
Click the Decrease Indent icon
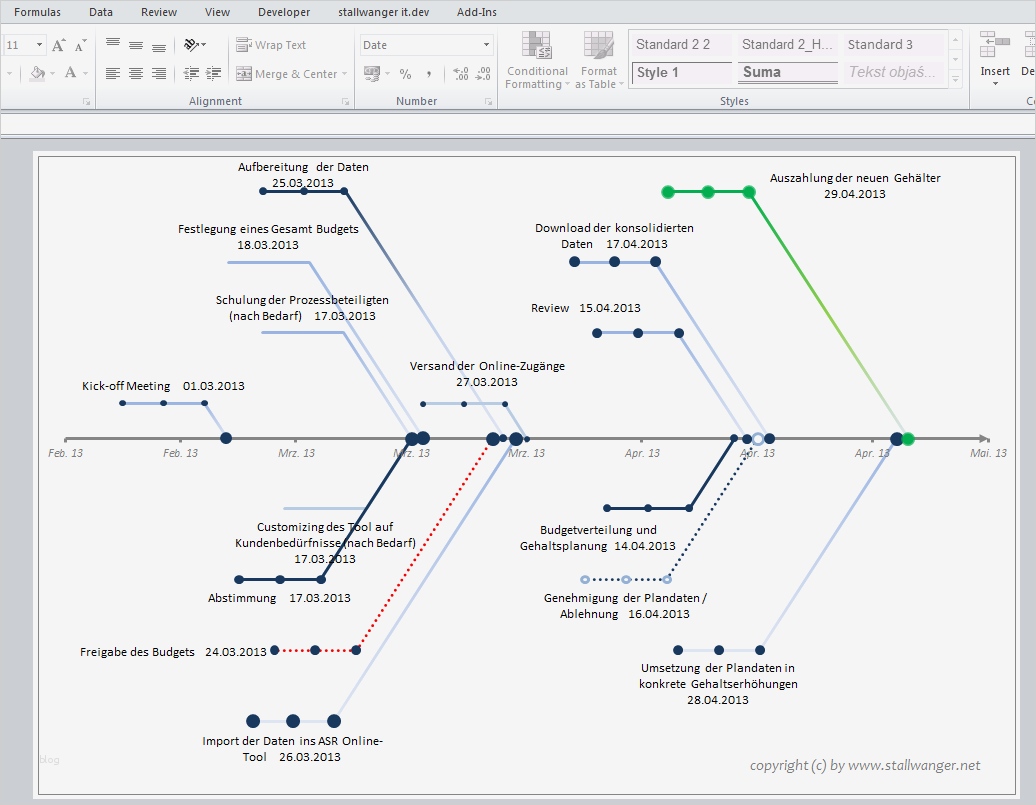190,74
